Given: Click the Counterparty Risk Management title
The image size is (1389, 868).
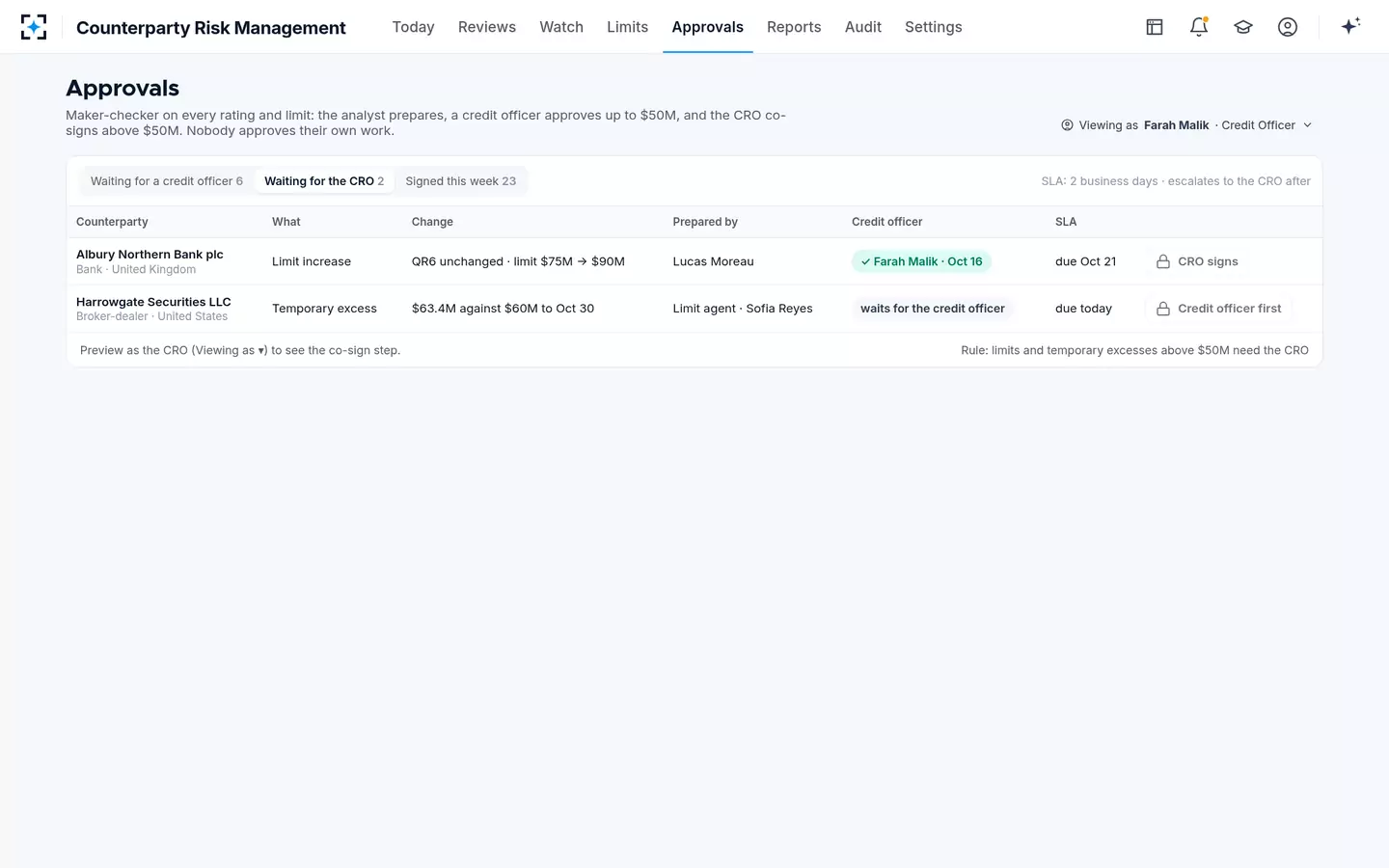Looking at the screenshot, I should tap(211, 28).
